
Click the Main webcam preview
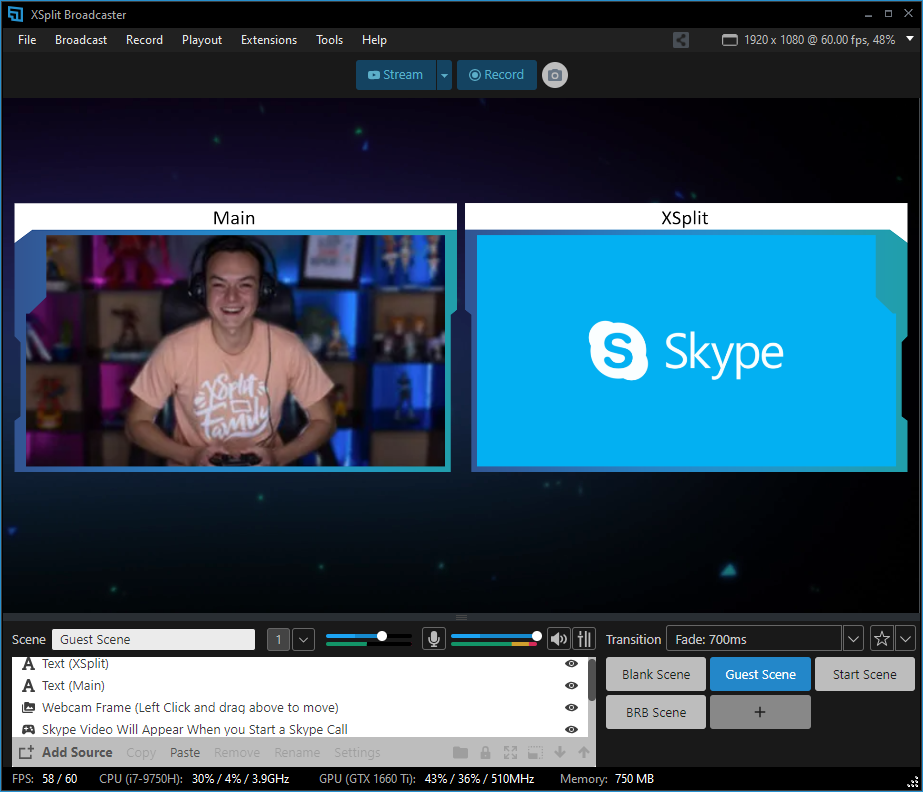235,350
